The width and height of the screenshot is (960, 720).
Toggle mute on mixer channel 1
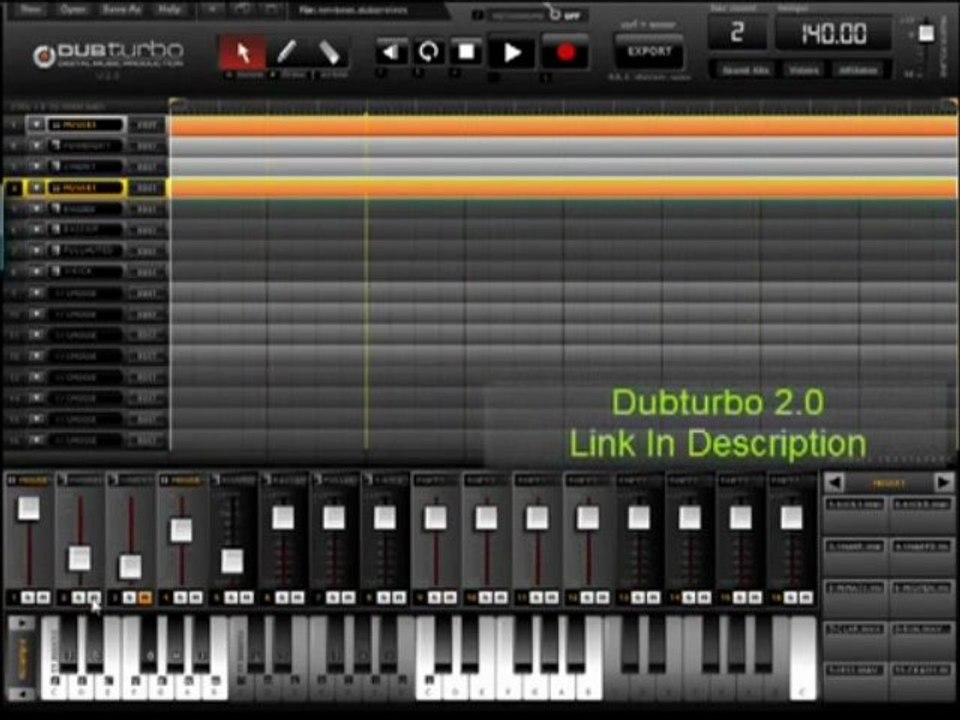coord(43,598)
